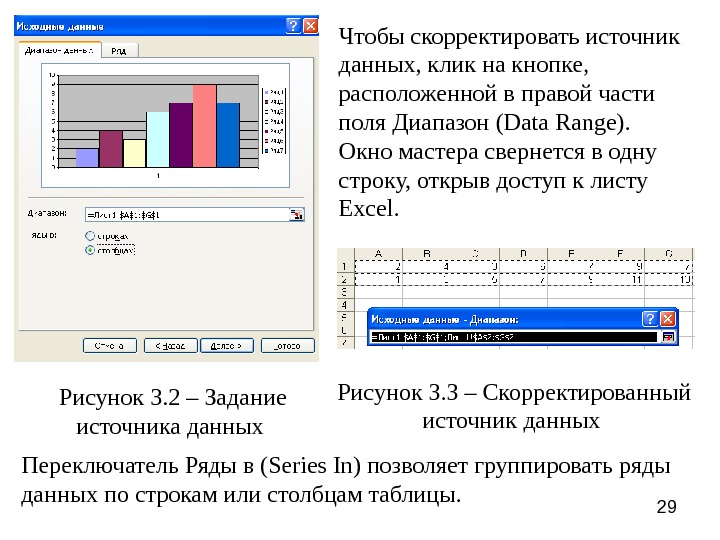Select row 2 header in the Excel sheet
Viewport: 720px width, 540px height.
[x=345, y=279]
